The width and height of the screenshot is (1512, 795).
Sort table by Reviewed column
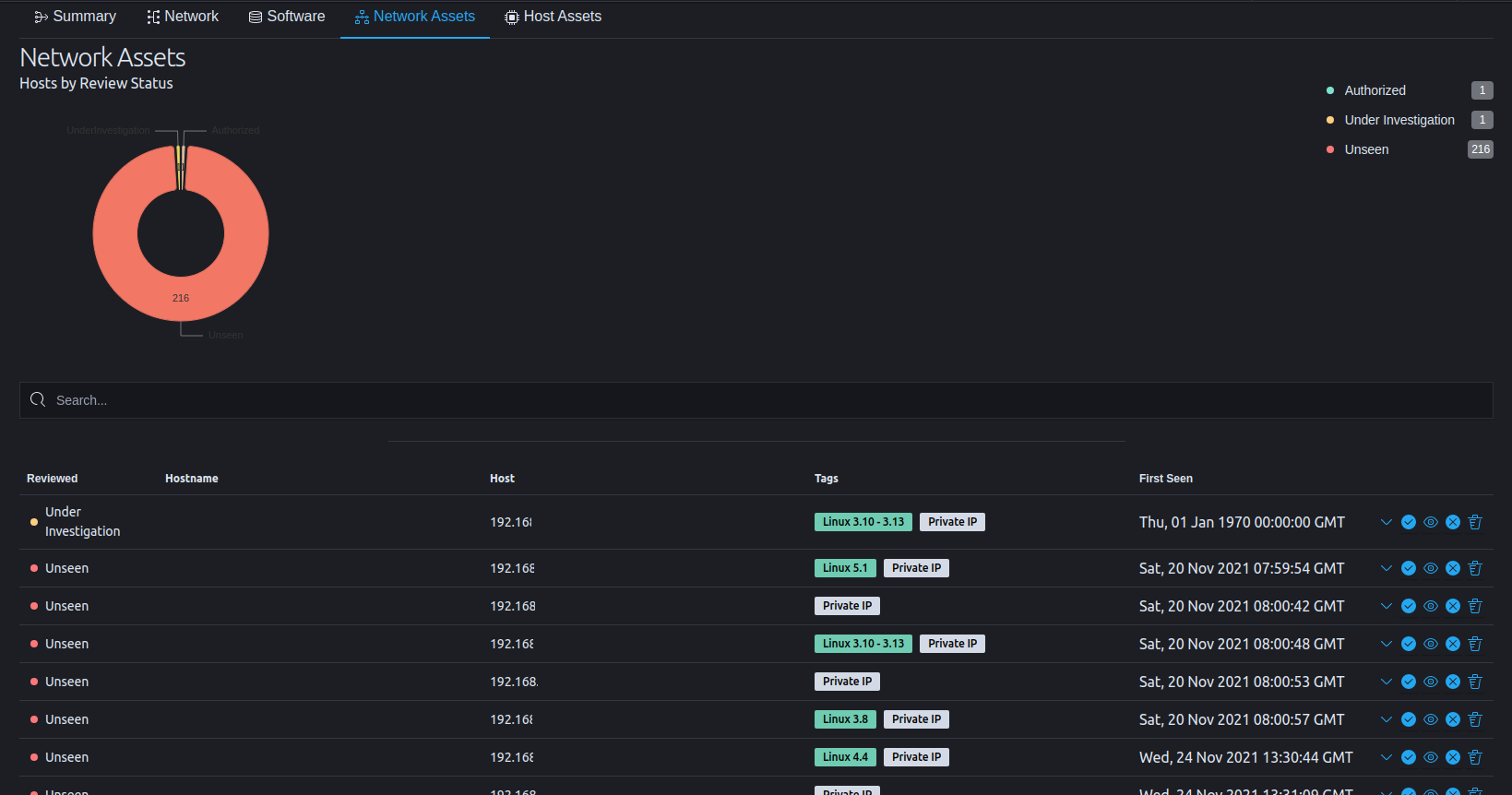pos(53,479)
